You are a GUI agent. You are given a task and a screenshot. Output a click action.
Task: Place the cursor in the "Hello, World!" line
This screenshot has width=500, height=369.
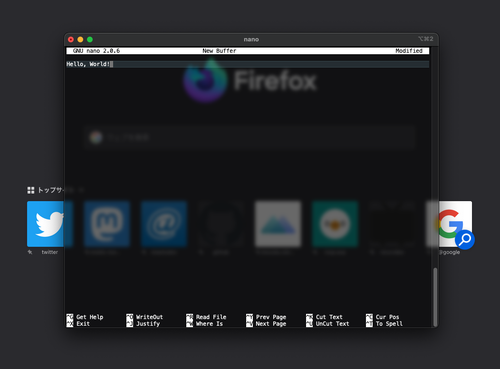(x=247, y=64)
